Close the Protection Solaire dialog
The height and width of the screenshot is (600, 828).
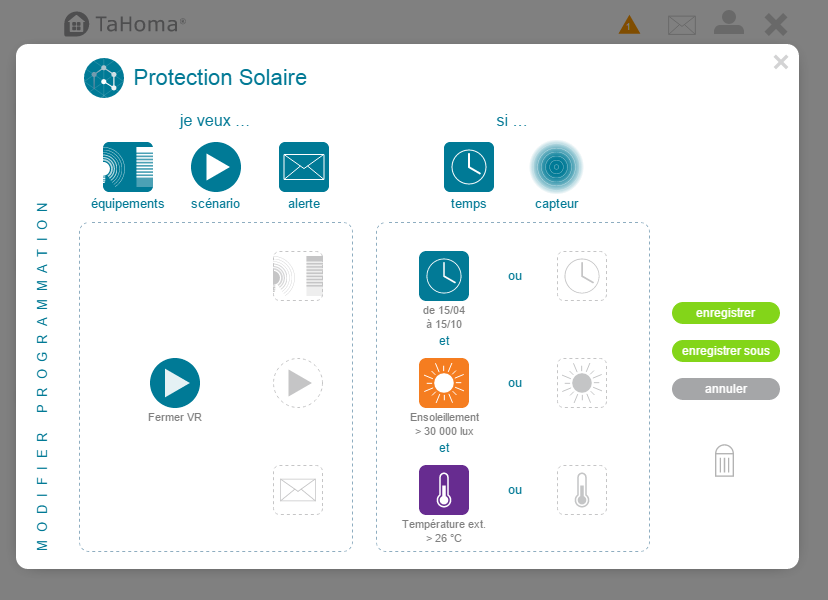pyautogui.click(x=781, y=62)
